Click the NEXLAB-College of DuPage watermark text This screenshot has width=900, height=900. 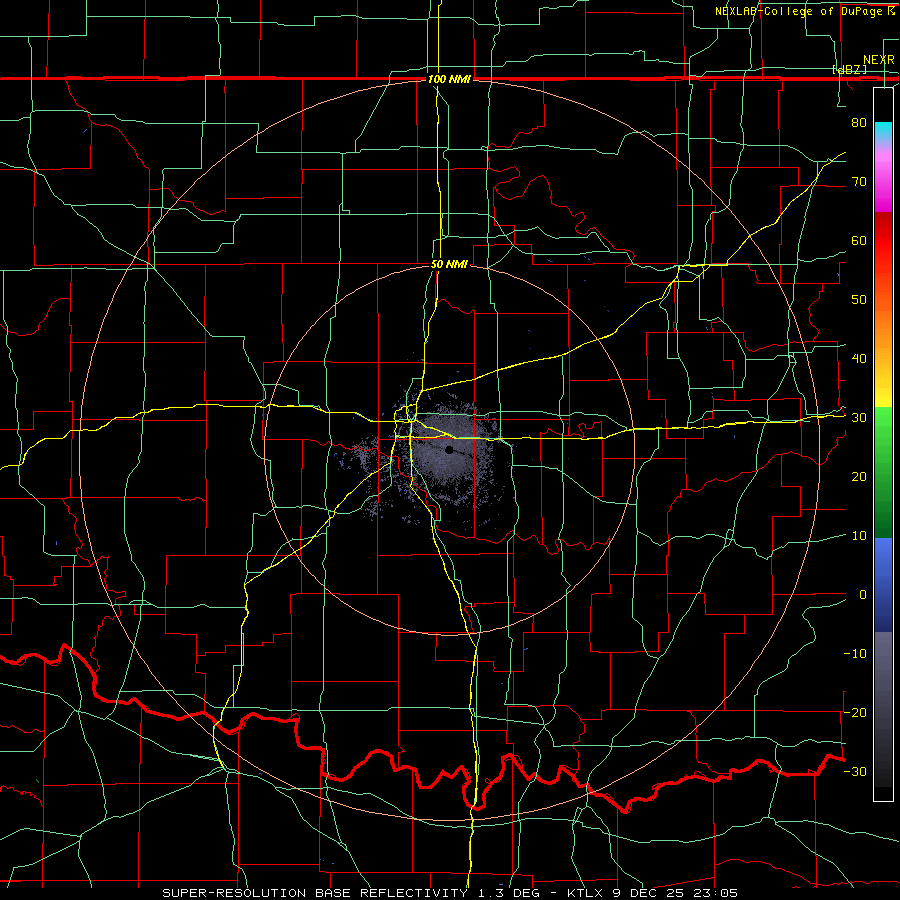[x=804, y=11]
